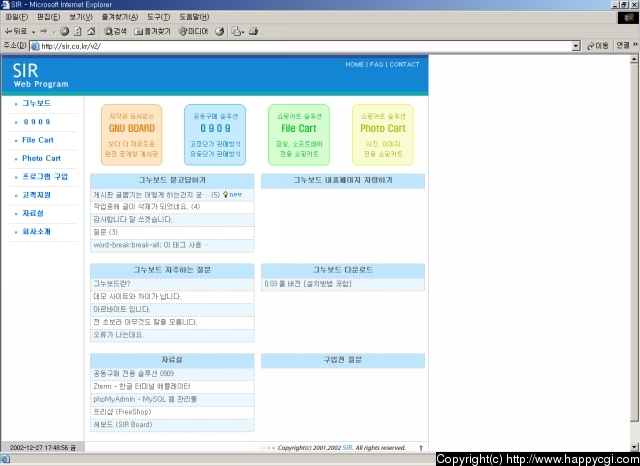
Task: Open the 도움말(H) menu
Action: pyautogui.click(x=194, y=17)
